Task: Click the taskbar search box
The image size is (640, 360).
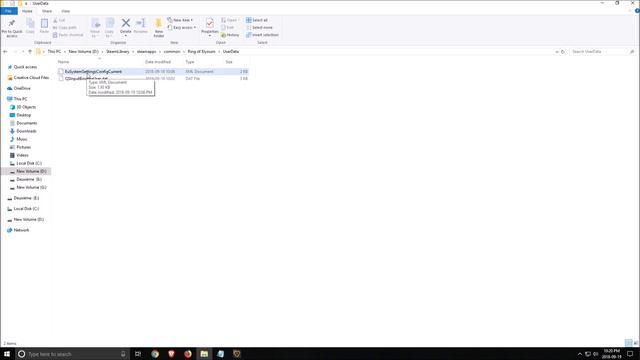Action: (x=72, y=354)
